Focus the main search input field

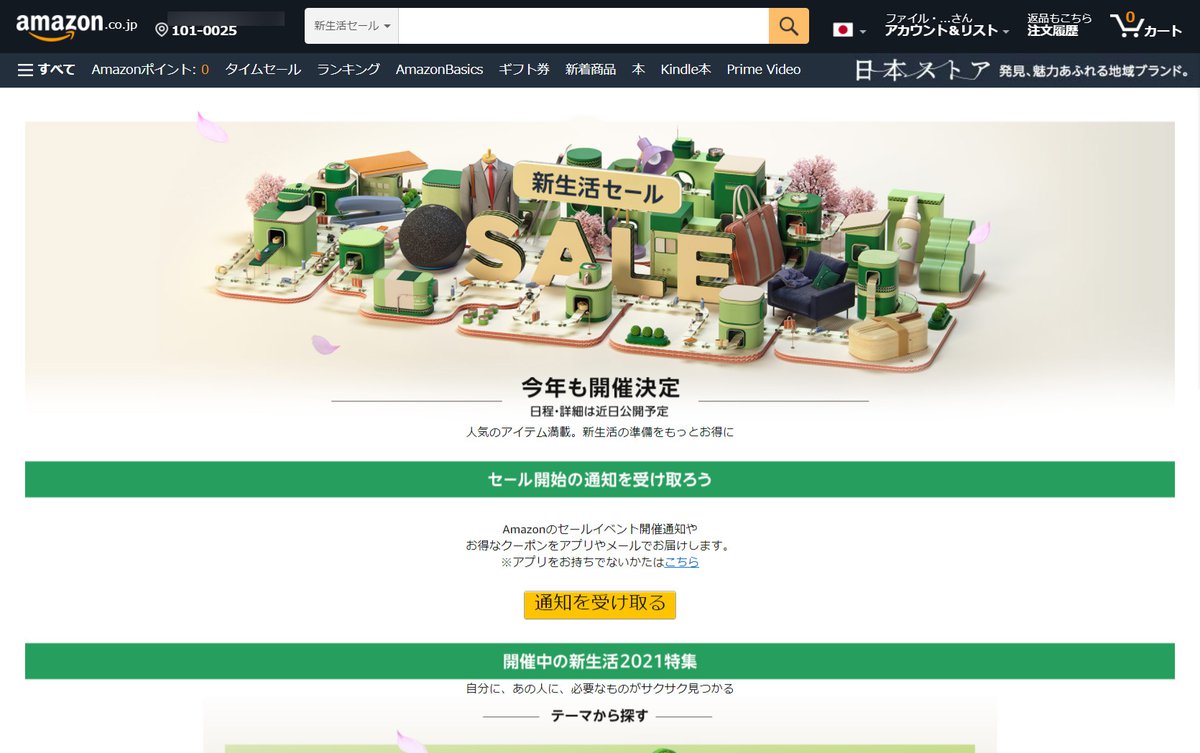tap(584, 26)
